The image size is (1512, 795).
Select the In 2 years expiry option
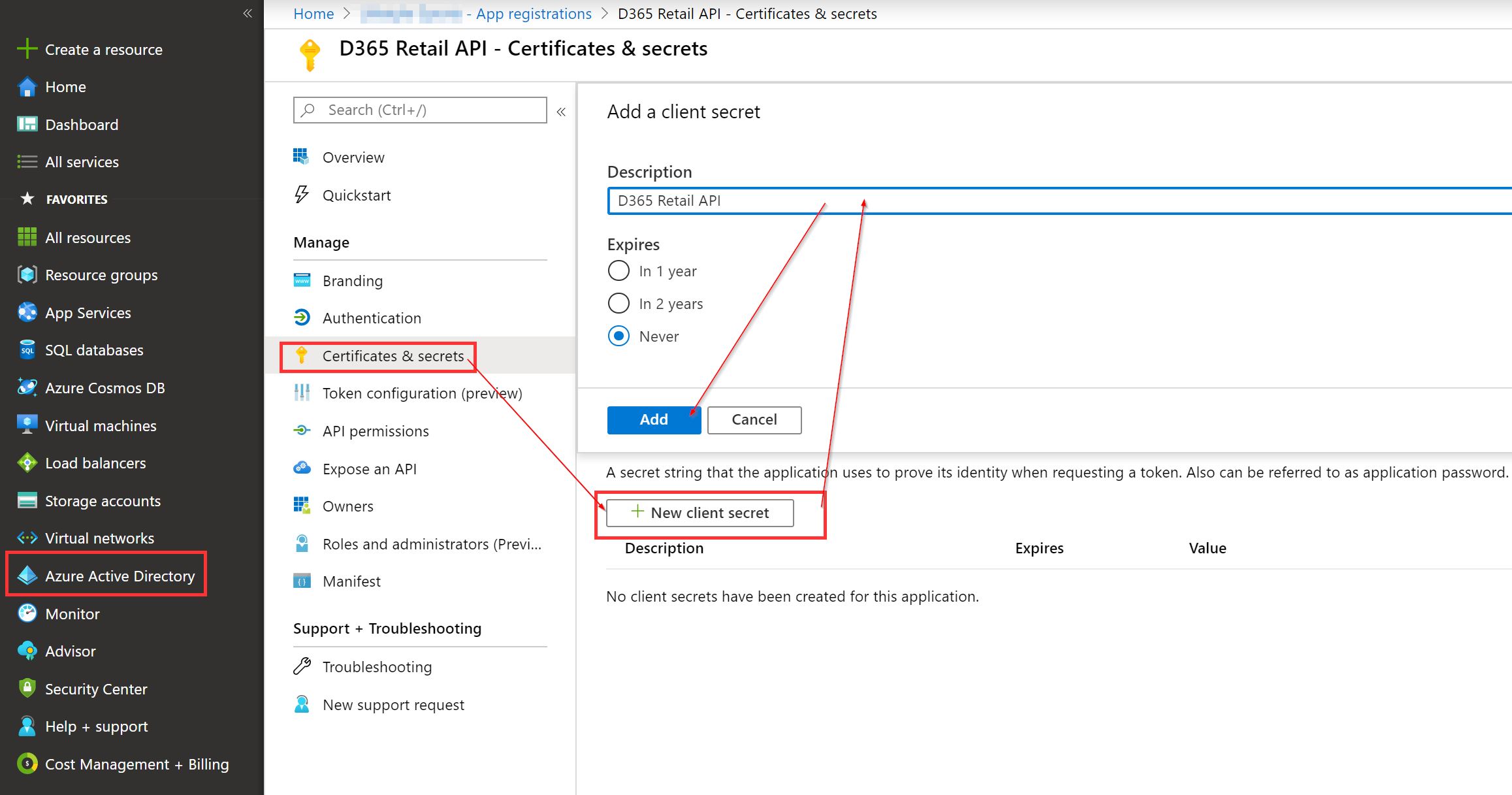pyautogui.click(x=619, y=303)
